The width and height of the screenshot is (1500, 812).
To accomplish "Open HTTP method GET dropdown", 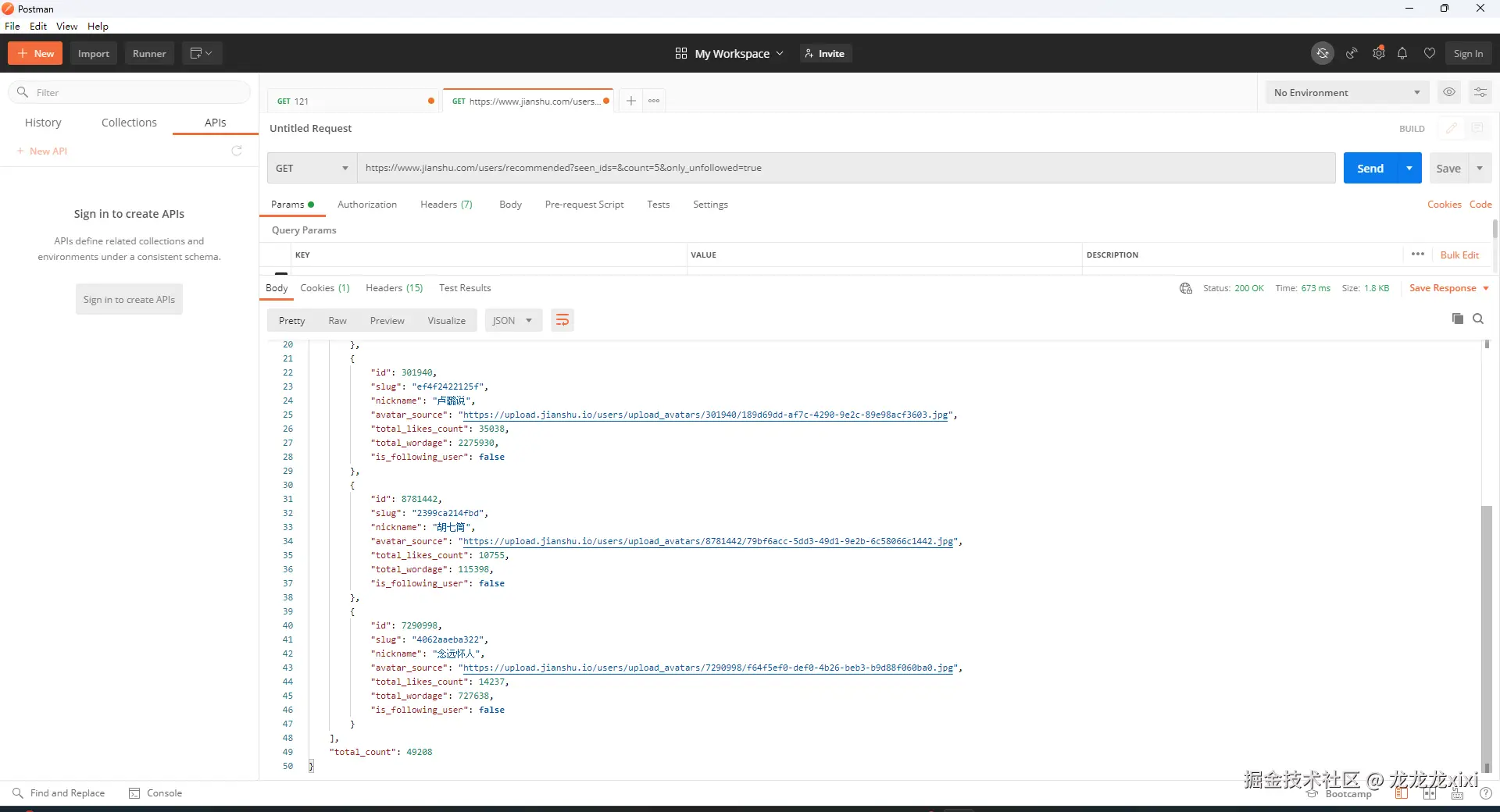I will (312, 168).
